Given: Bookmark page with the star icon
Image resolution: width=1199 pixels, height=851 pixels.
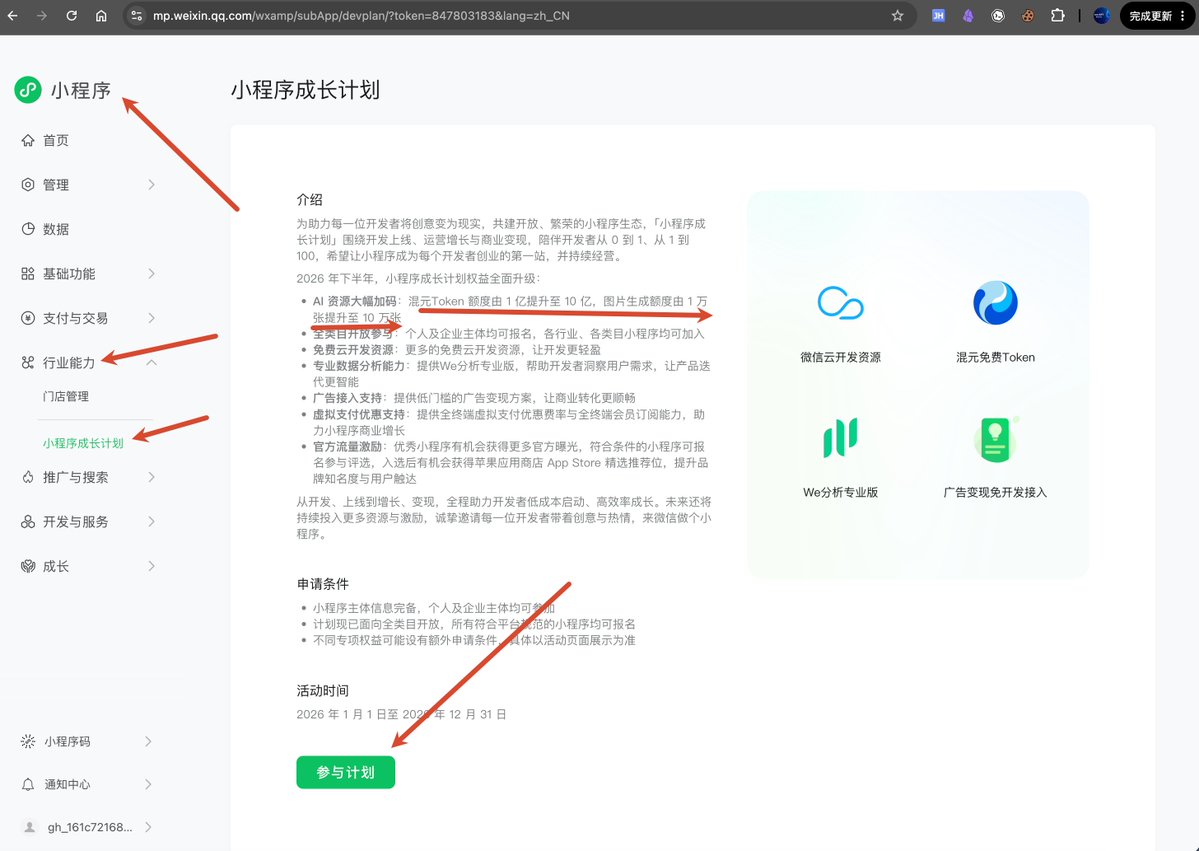Looking at the screenshot, I should click(x=898, y=15).
